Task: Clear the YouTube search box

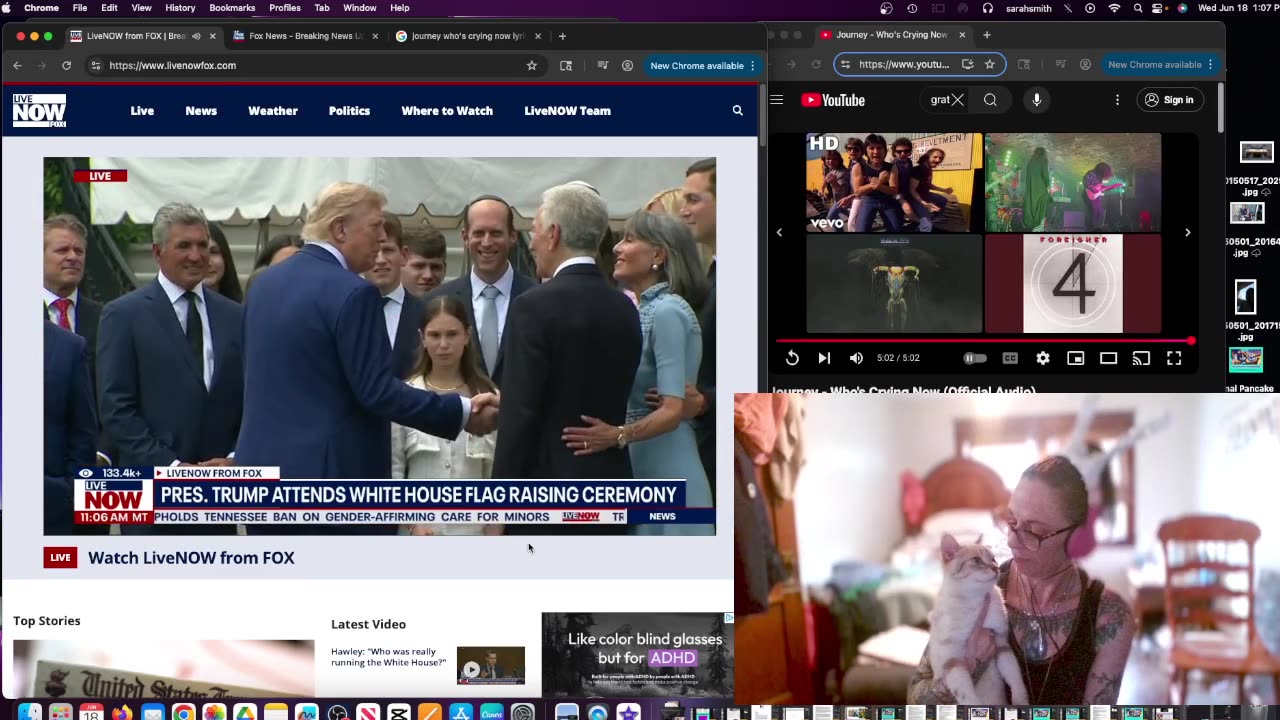Action: (x=957, y=100)
